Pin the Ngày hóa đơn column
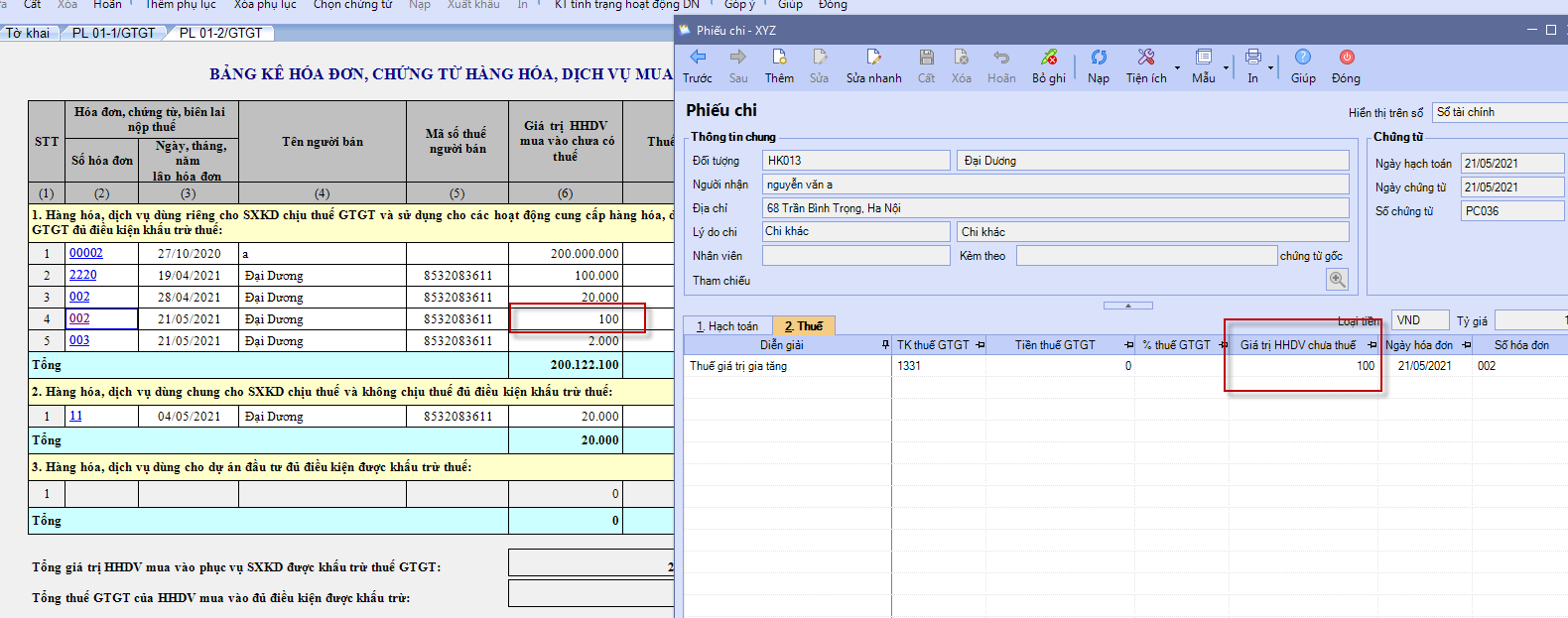 (x=1466, y=345)
